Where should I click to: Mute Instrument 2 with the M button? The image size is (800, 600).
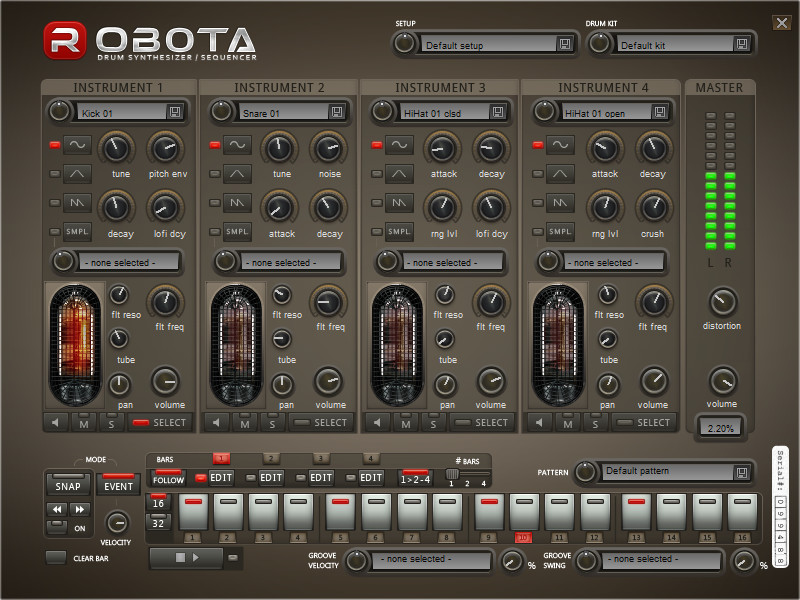[245, 423]
